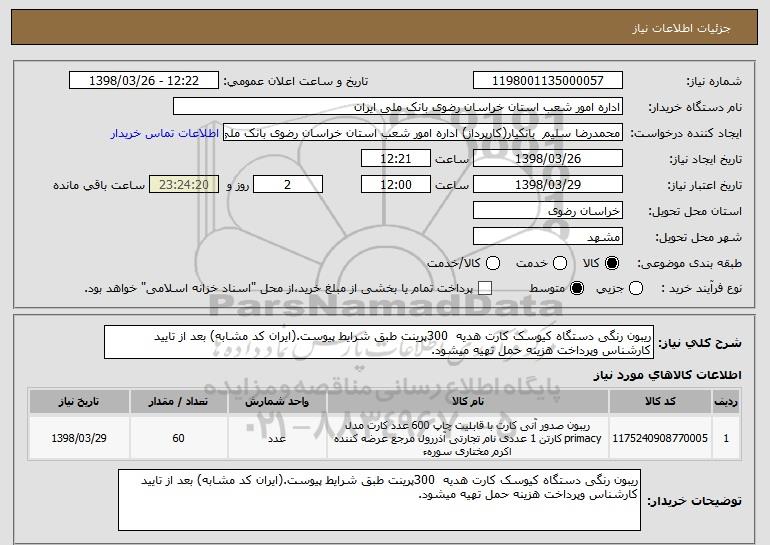Click the نام کالا column header
Viewport: 770px width, 545px height.
click(x=468, y=401)
